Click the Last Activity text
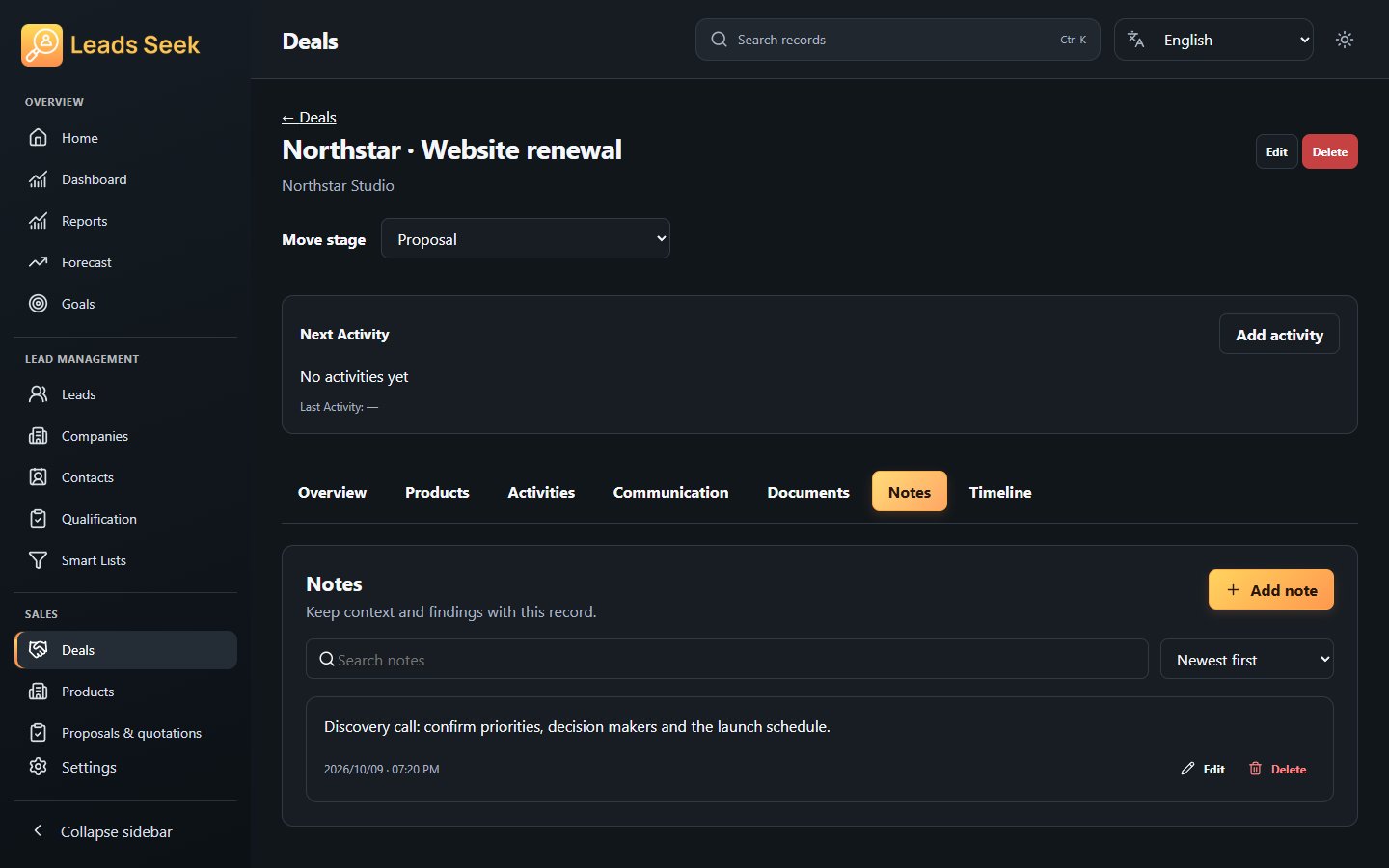This screenshot has width=1389, height=868. tap(339, 407)
